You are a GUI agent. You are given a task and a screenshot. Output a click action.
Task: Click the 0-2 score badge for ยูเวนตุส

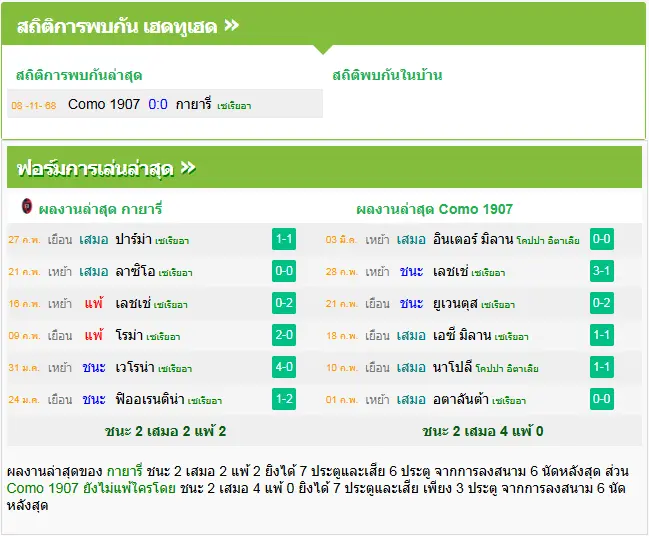602,303
